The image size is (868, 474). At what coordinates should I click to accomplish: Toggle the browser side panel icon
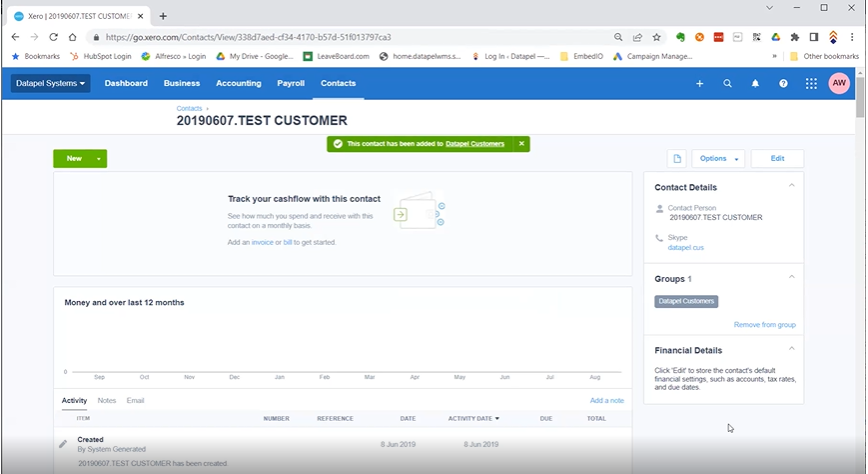[814, 37]
